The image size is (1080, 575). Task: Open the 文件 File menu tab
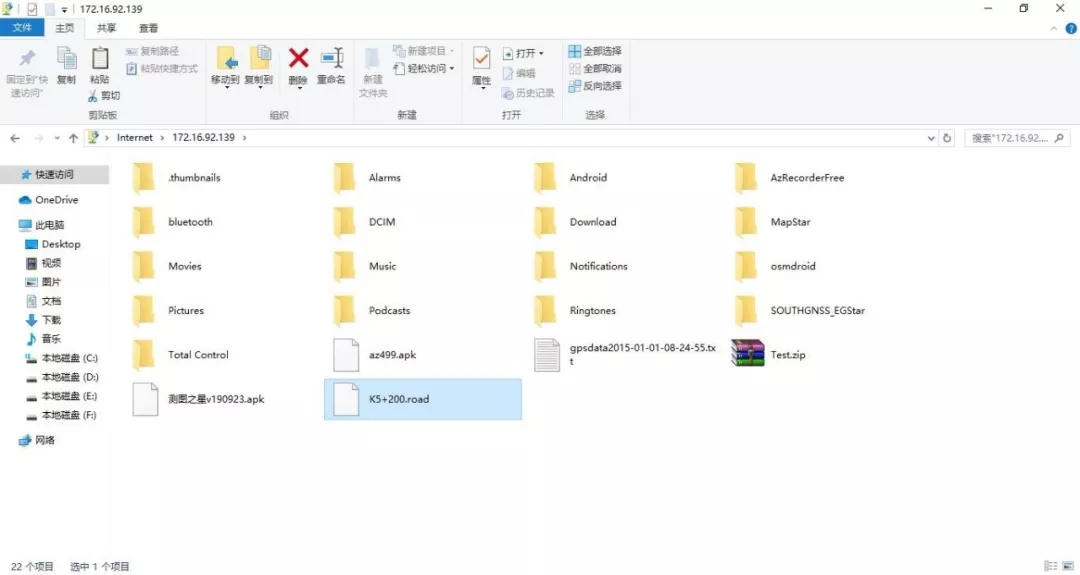click(22, 28)
